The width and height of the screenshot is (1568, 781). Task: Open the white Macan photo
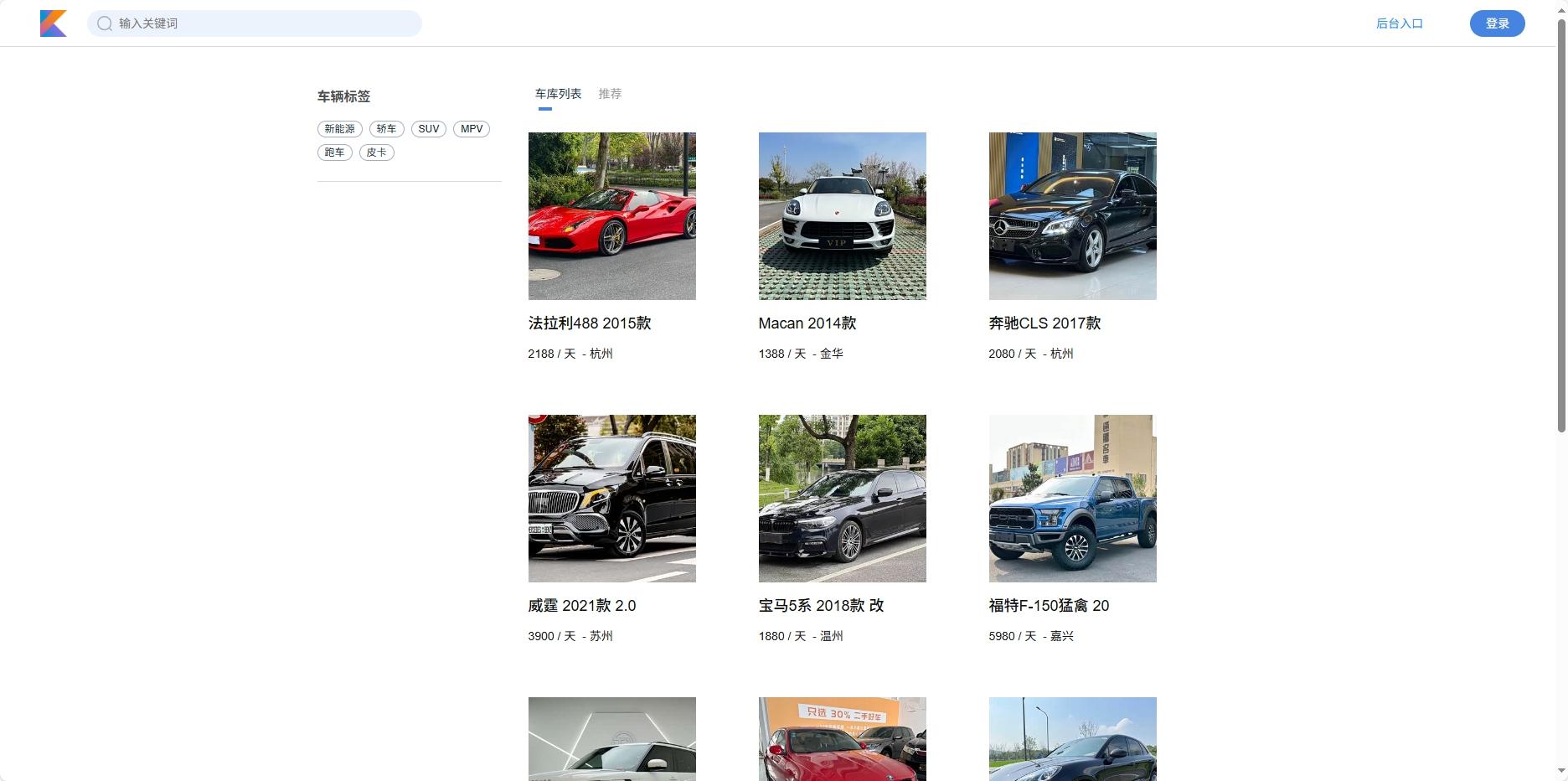pyautogui.click(x=843, y=216)
